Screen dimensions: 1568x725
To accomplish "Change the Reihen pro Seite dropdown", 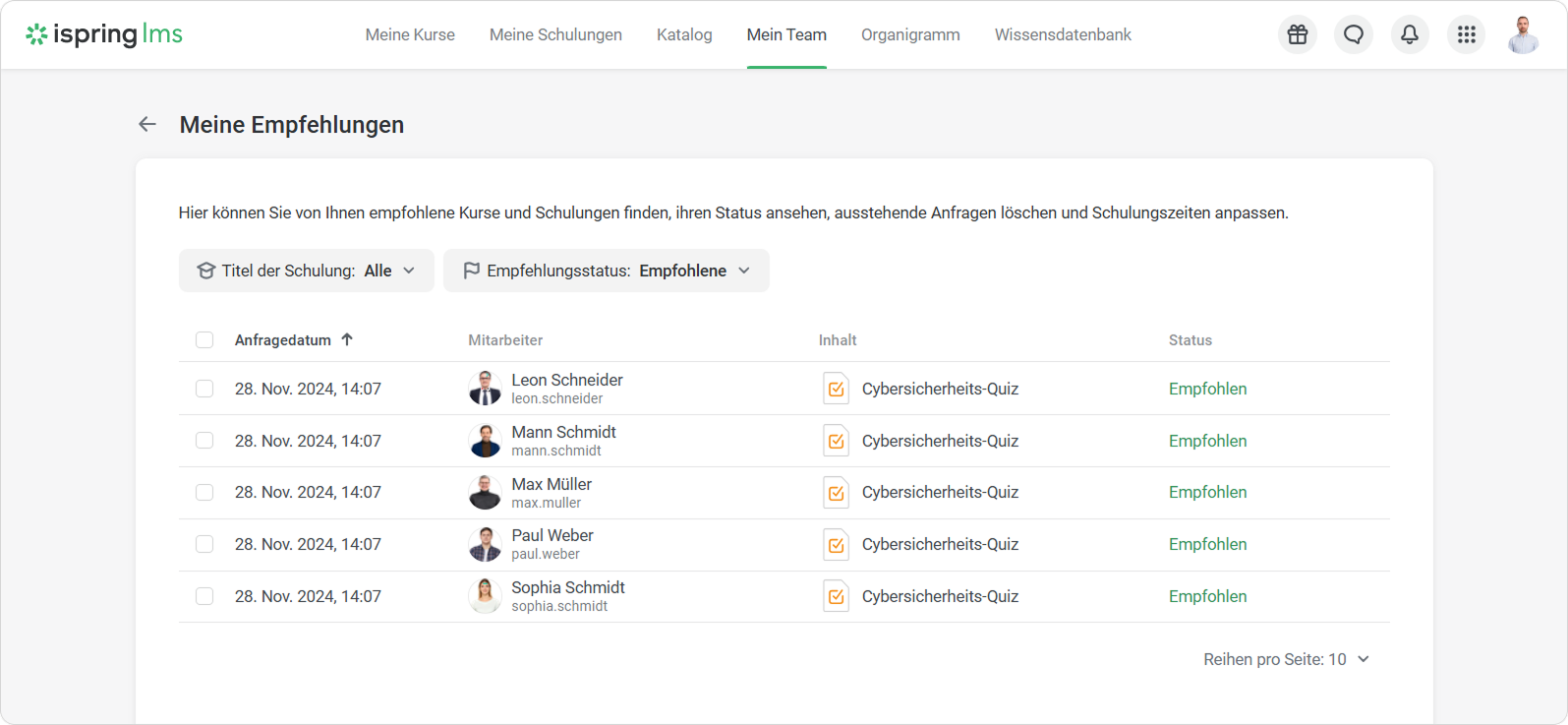I will (x=1286, y=659).
